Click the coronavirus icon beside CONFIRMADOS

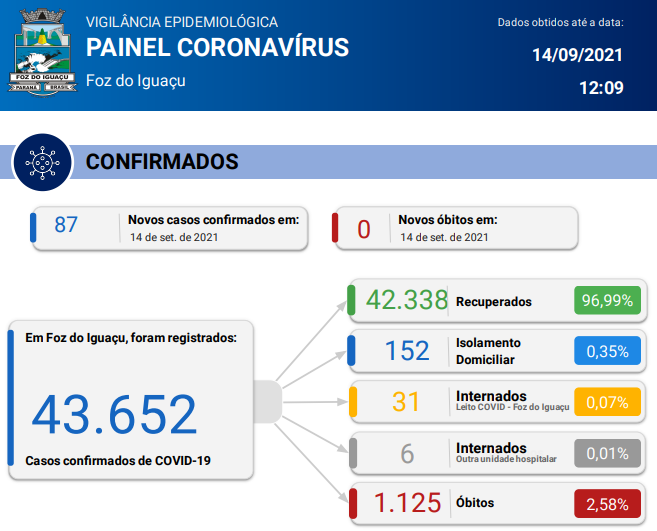(42, 163)
